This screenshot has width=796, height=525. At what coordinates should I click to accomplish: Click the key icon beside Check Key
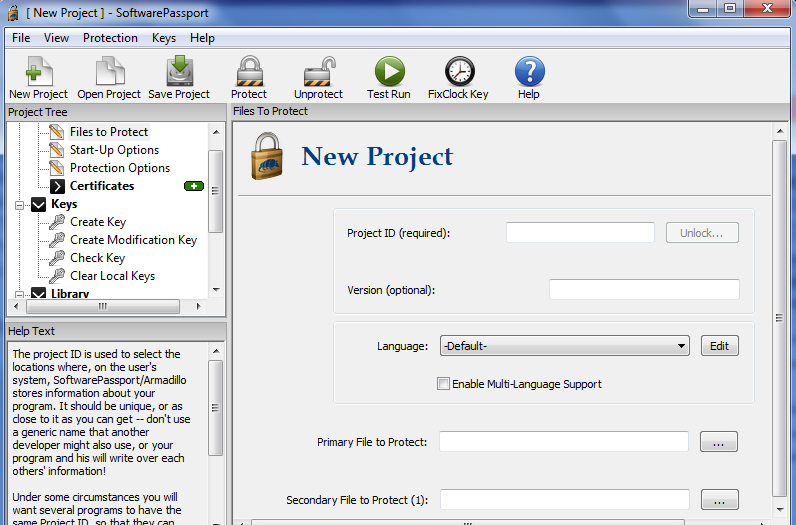pos(57,258)
